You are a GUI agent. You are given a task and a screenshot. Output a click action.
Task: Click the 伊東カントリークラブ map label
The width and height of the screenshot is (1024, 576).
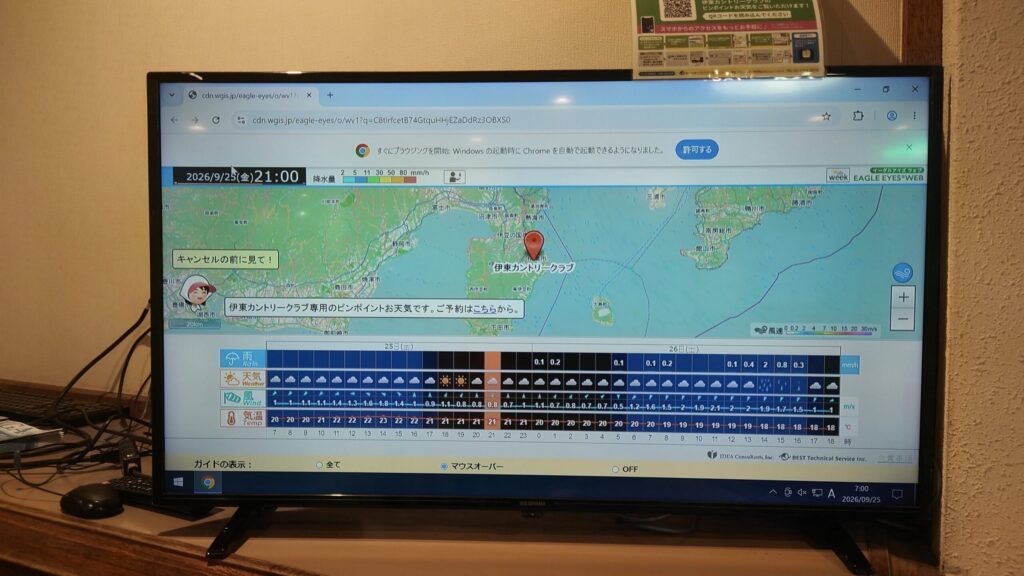(534, 268)
